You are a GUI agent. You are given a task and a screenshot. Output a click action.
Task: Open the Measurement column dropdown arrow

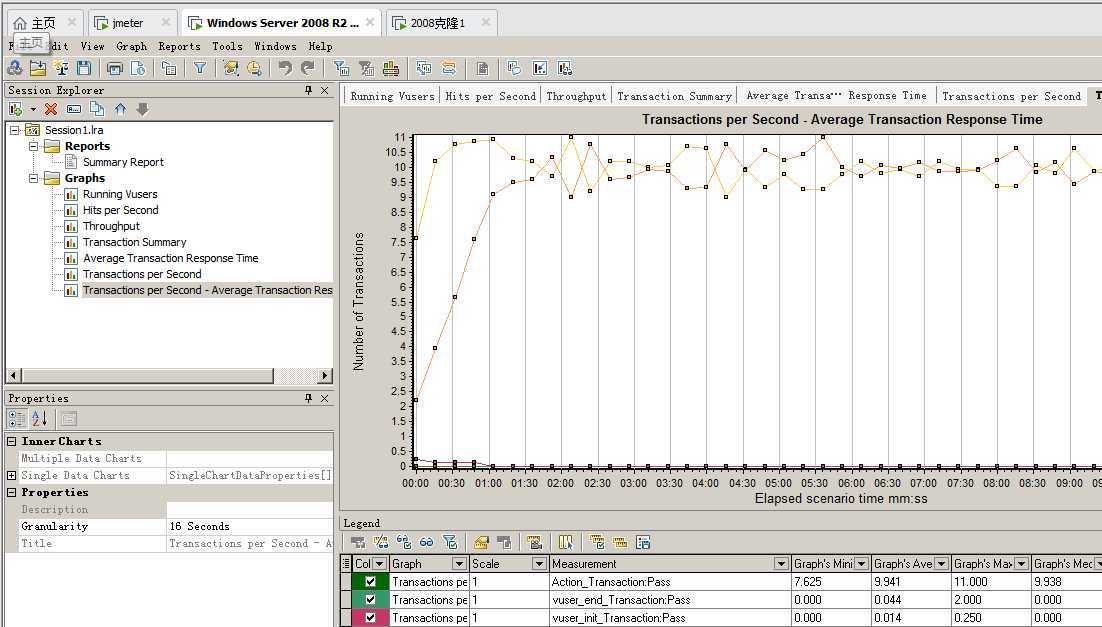[781, 564]
